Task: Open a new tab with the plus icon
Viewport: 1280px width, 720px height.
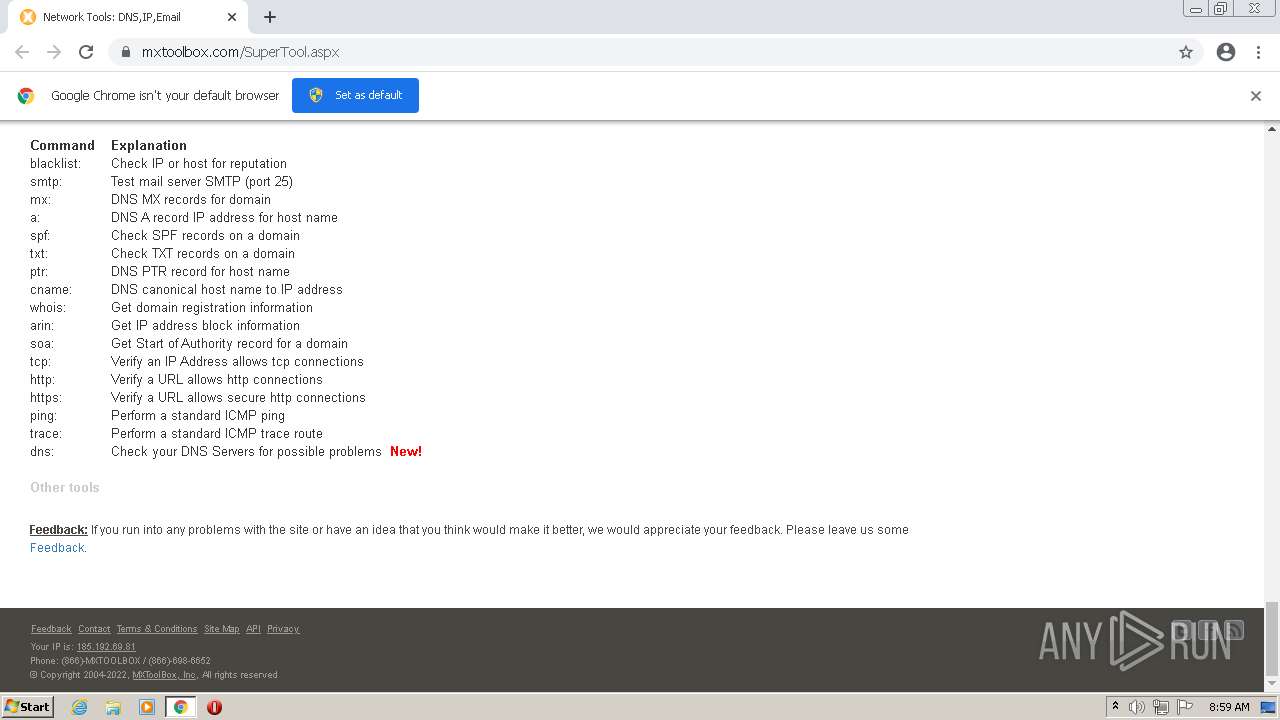Action: (x=270, y=17)
